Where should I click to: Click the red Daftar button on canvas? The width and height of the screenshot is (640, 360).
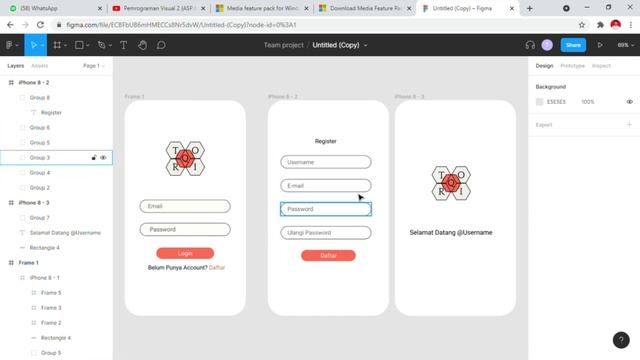328,256
